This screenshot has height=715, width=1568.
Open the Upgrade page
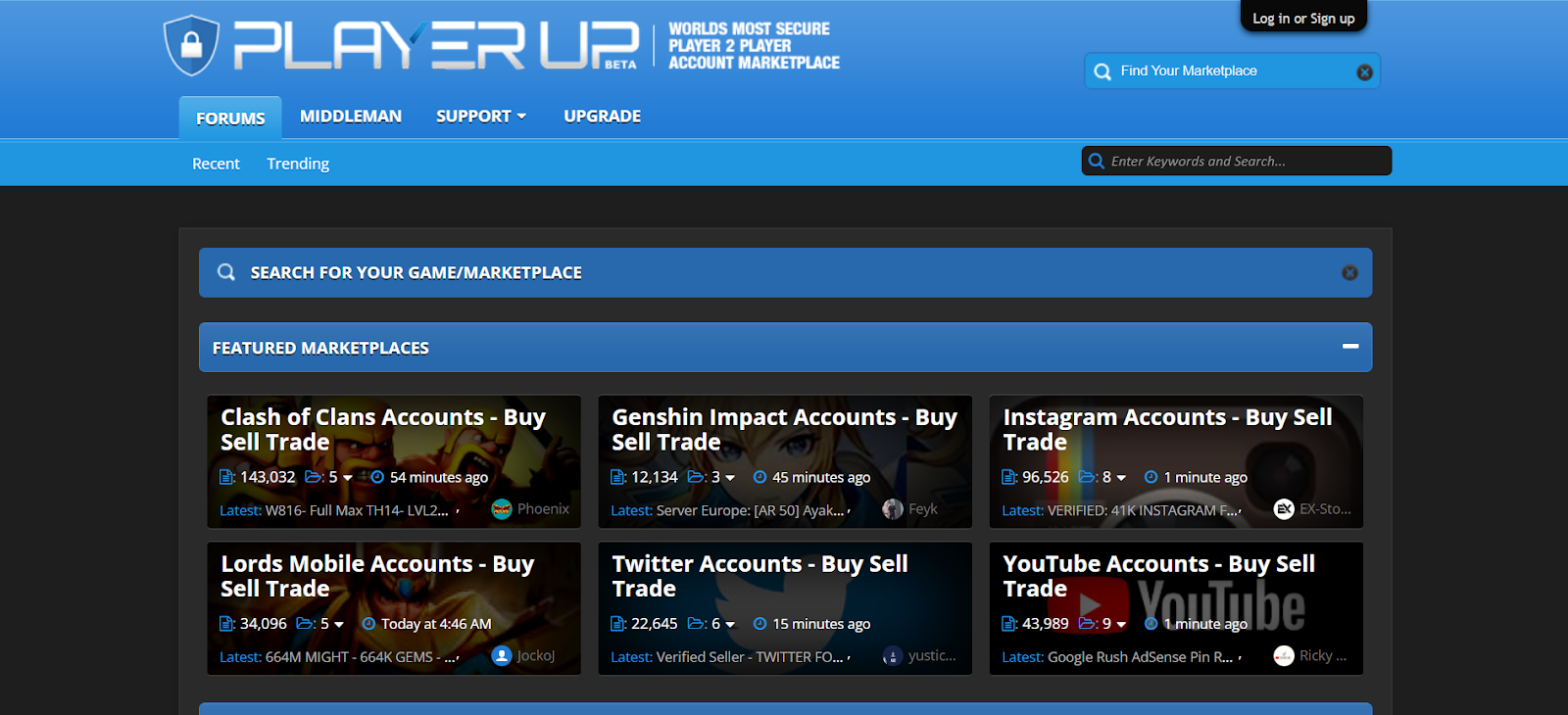[603, 117]
